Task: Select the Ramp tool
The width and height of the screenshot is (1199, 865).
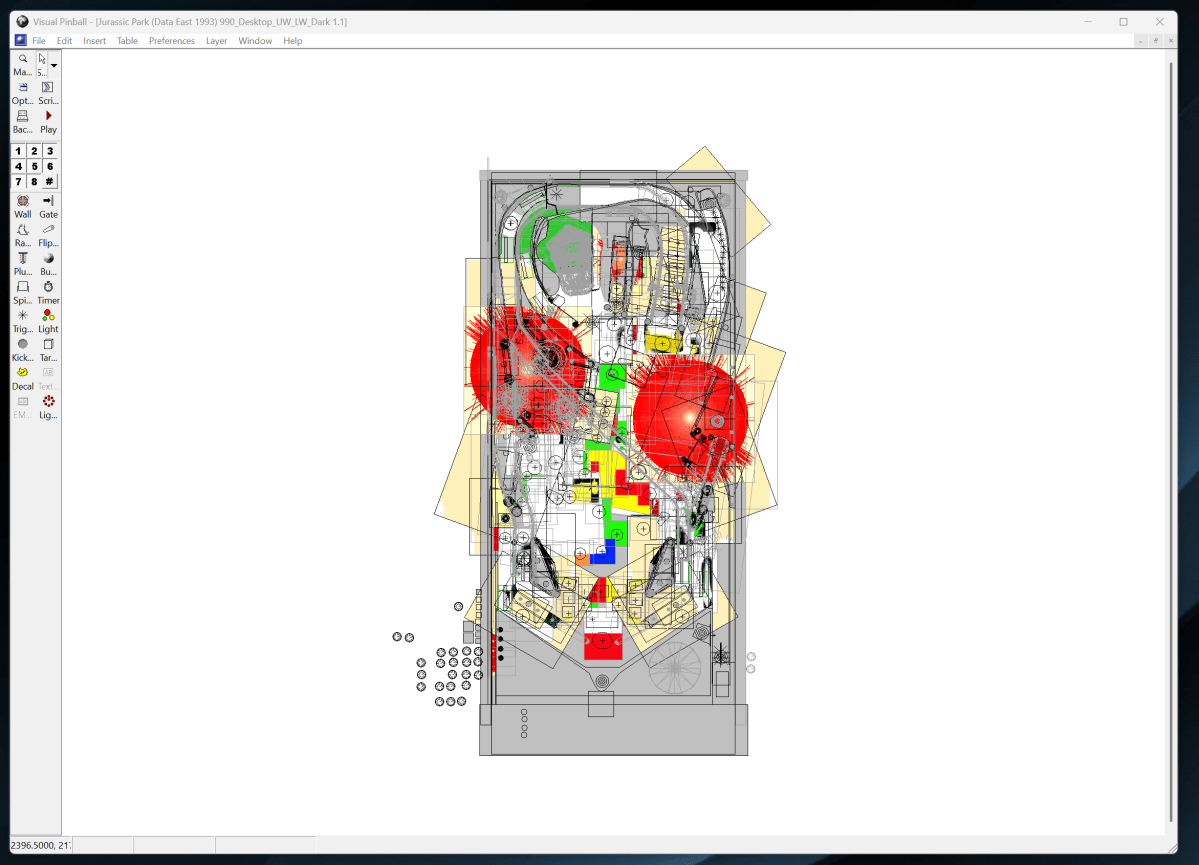Action: (x=22, y=235)
